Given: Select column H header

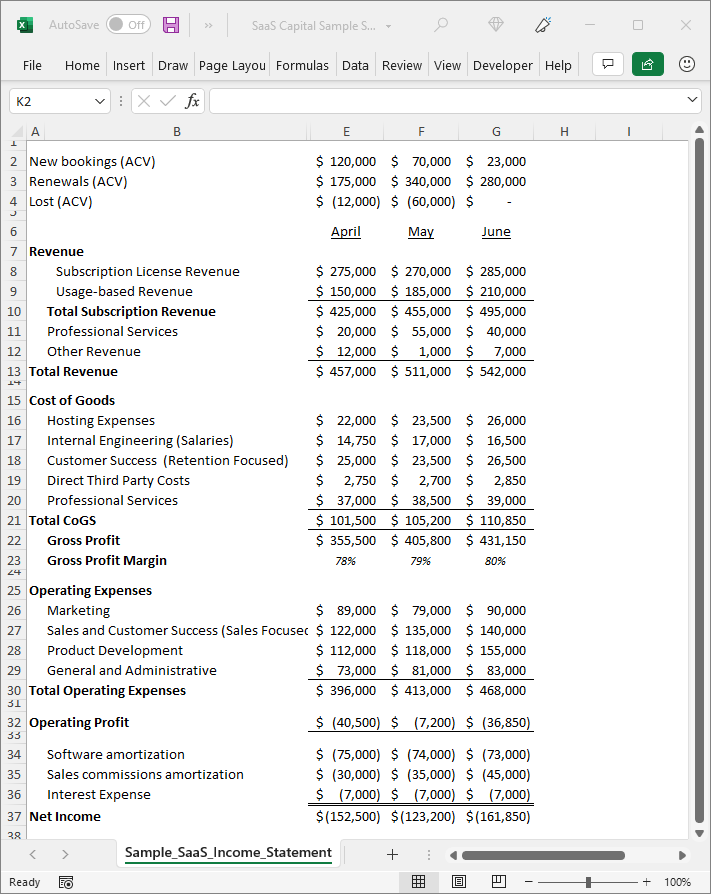Looking at the screenshot, I should 564,132.
